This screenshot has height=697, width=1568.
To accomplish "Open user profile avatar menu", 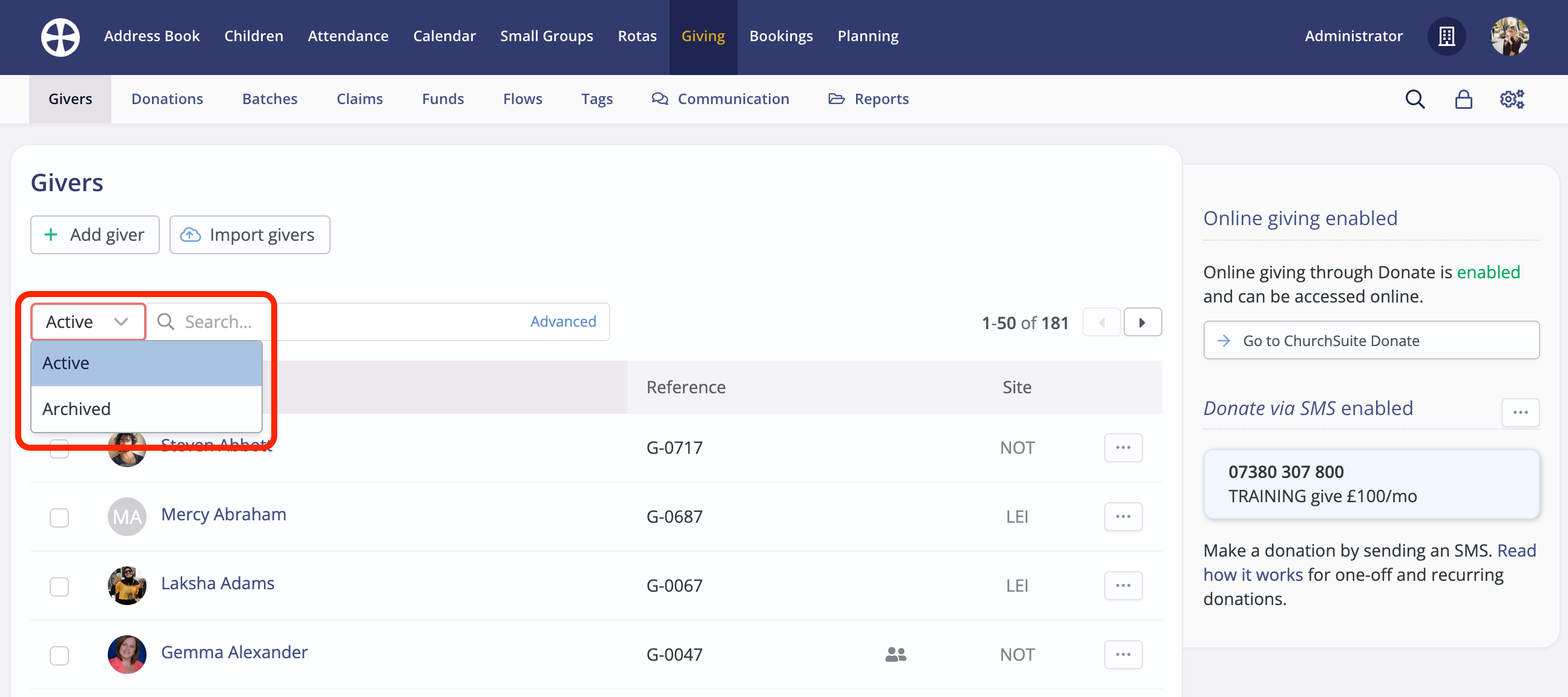I will (x=1509, y=36).
